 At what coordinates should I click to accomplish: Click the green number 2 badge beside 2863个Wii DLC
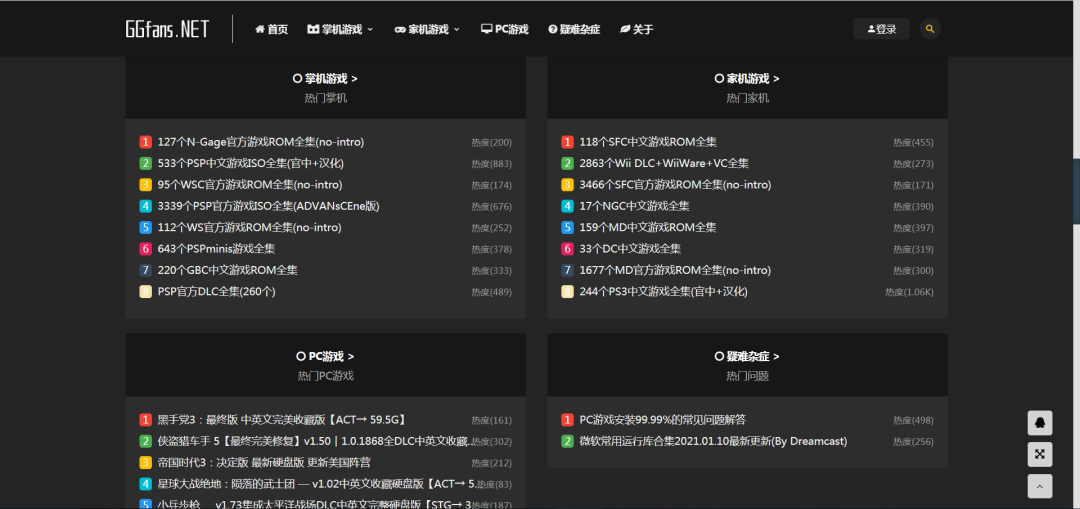567,163
